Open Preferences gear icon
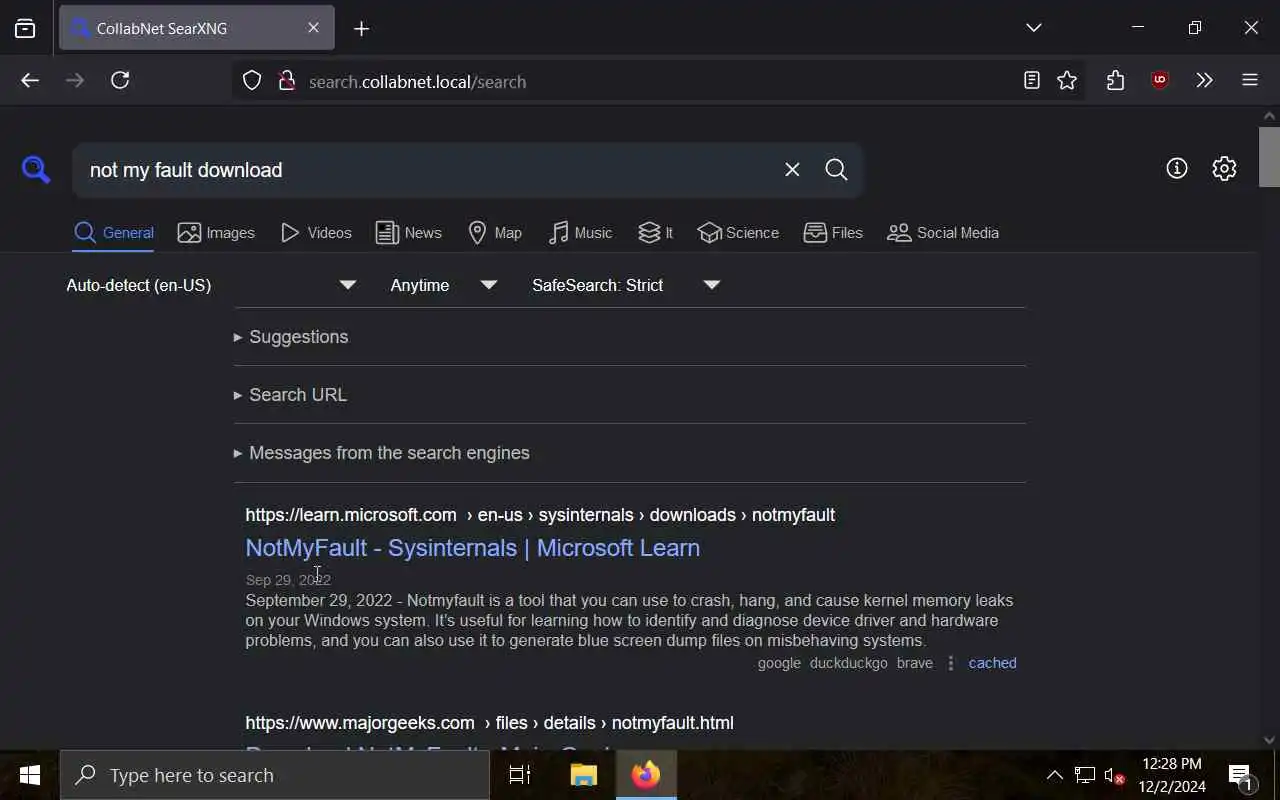The width and height of the screenshot is (1280, 800). click(1224, 169)
